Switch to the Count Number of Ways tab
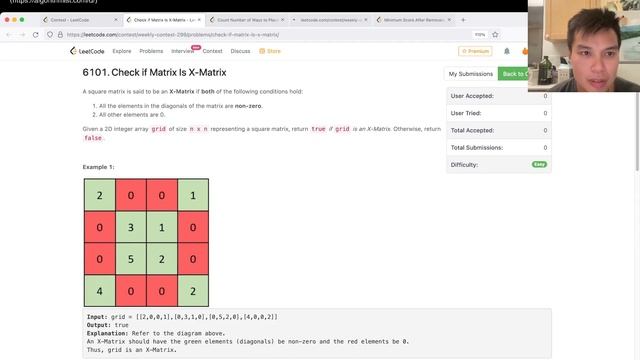This screenshot has width=640, height=360. point(247,20)
